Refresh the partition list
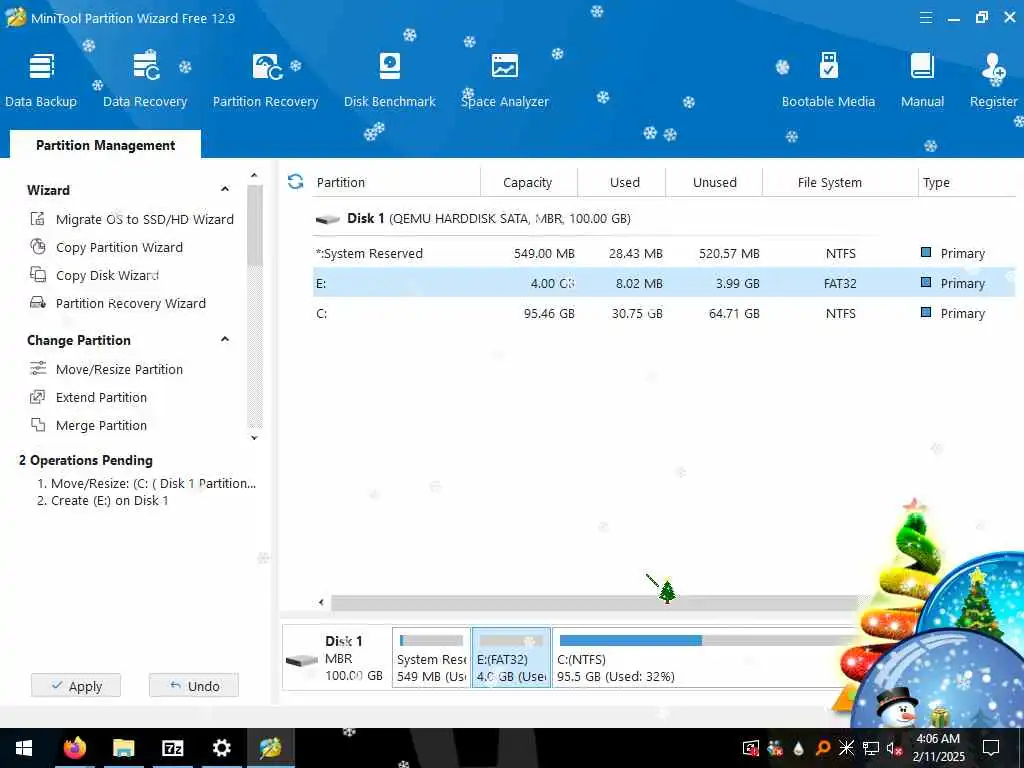Image resolution: width=1024 pixels, height=768 pixels. tap(295, 182)
